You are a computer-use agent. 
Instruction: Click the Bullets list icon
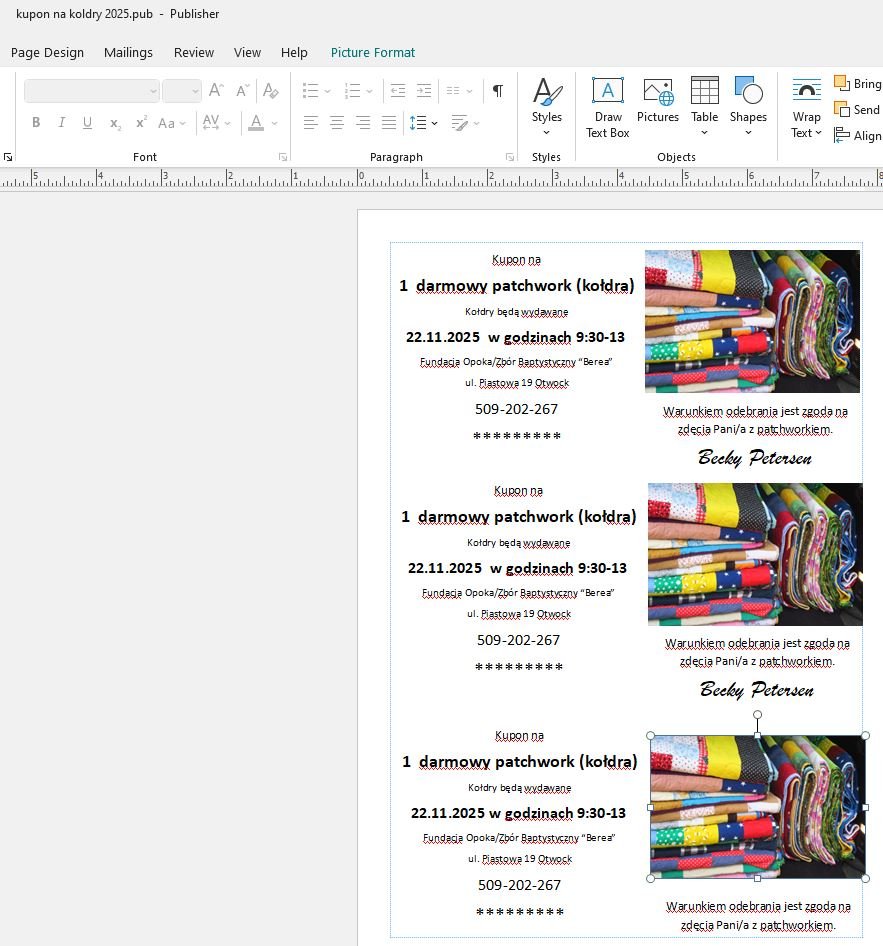pos(310,91)
